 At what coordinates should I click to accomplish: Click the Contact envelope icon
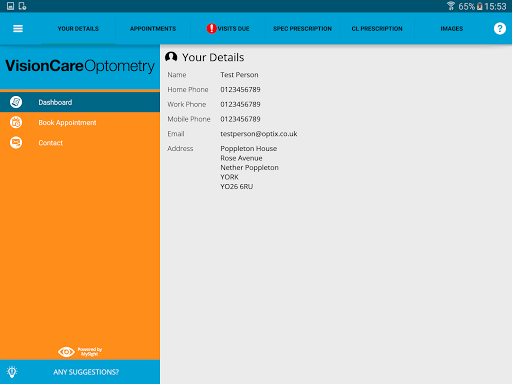pos(16,143)
